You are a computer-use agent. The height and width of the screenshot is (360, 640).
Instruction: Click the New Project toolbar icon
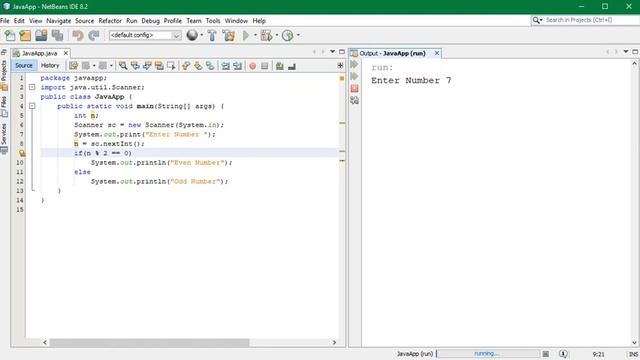25,36
